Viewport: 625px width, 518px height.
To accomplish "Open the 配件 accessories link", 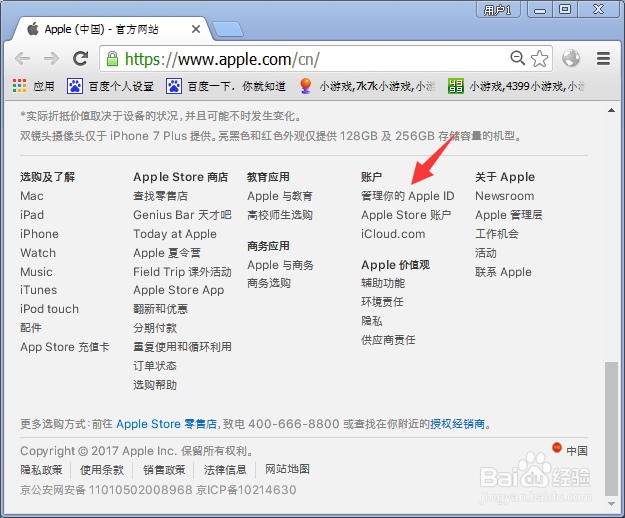I will 31,328.
